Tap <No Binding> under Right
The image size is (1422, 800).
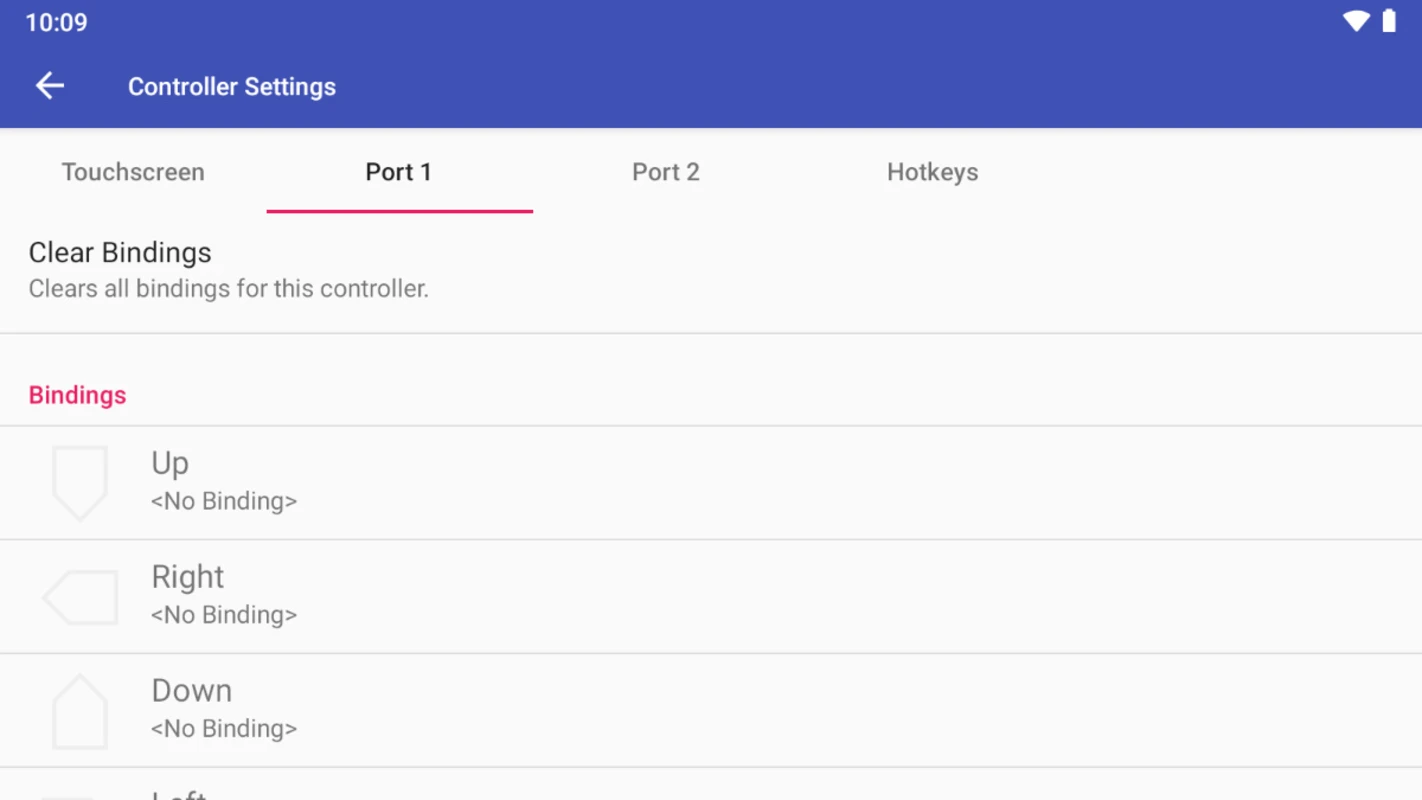(x=224, y=615)
